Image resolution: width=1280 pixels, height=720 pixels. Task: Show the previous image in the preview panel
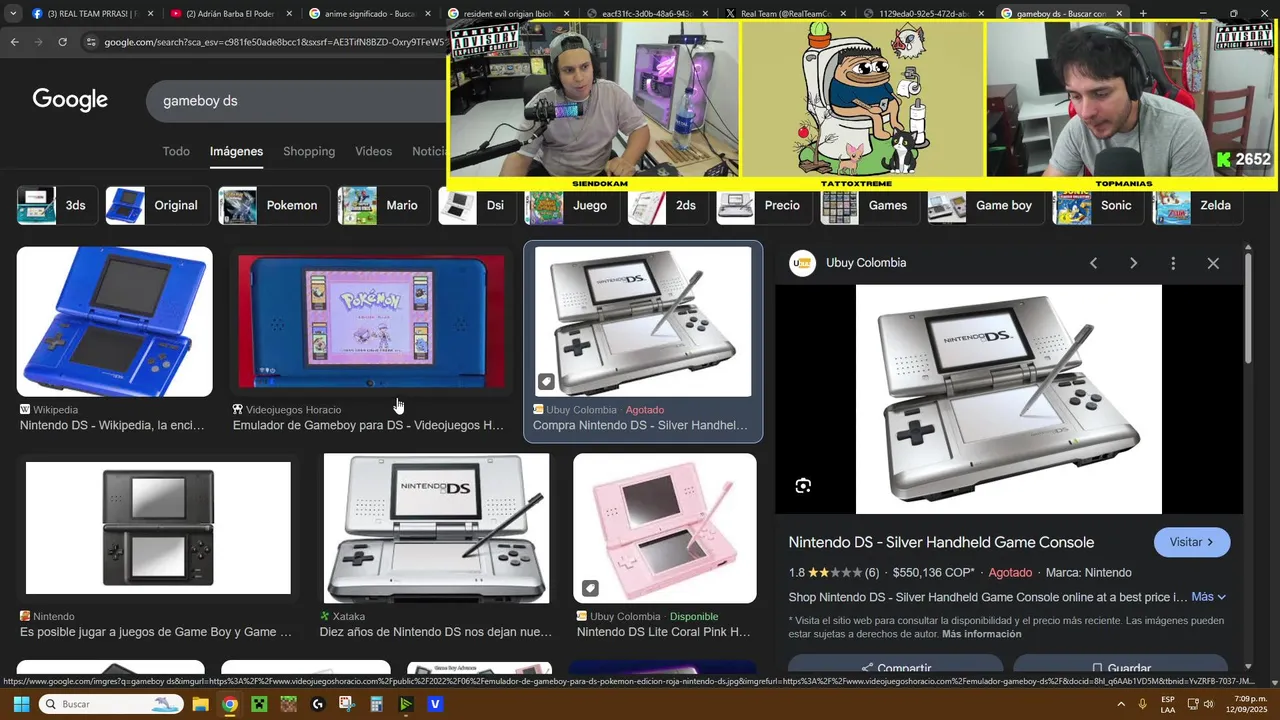(1093, 263)
